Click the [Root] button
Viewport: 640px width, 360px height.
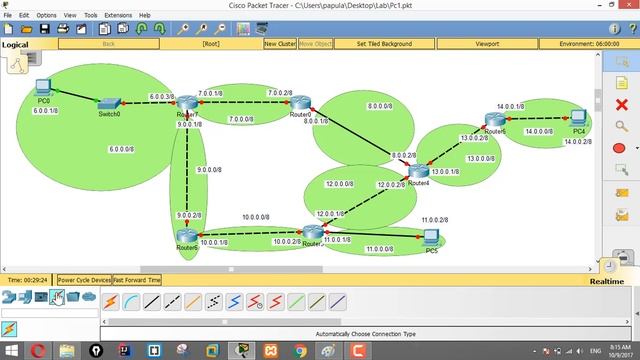[x=211, y=44]
